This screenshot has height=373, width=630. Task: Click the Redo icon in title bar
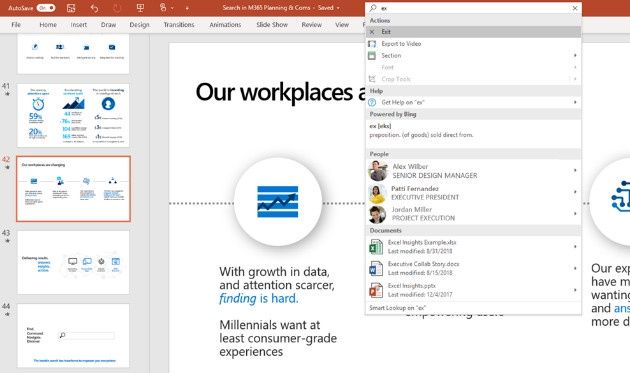click(x=117, y=8)
